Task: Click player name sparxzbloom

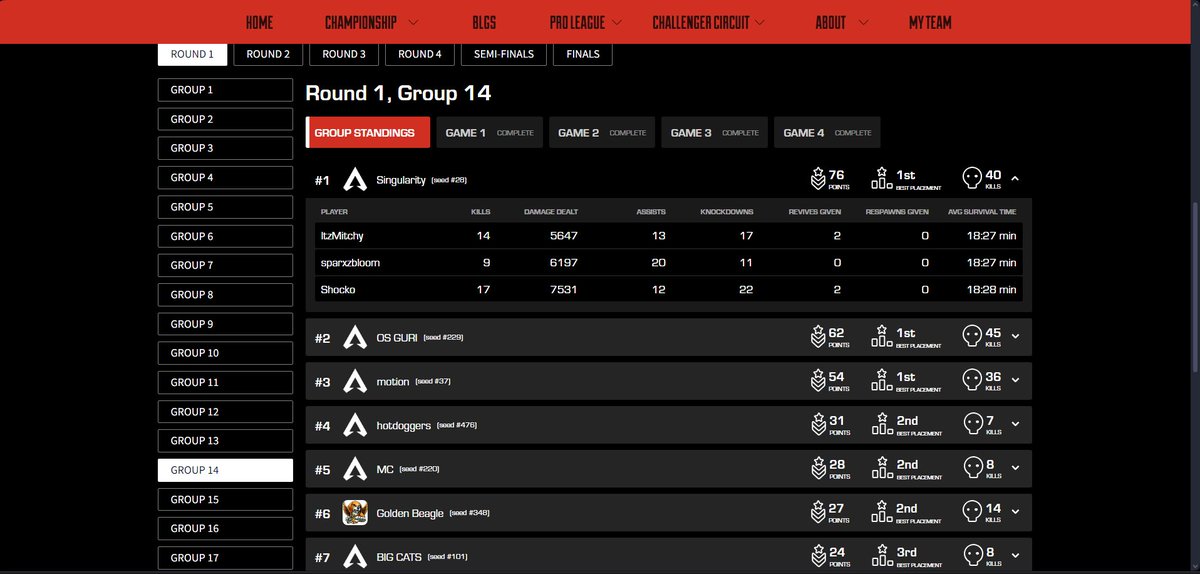Action: [x=350, y=263]
